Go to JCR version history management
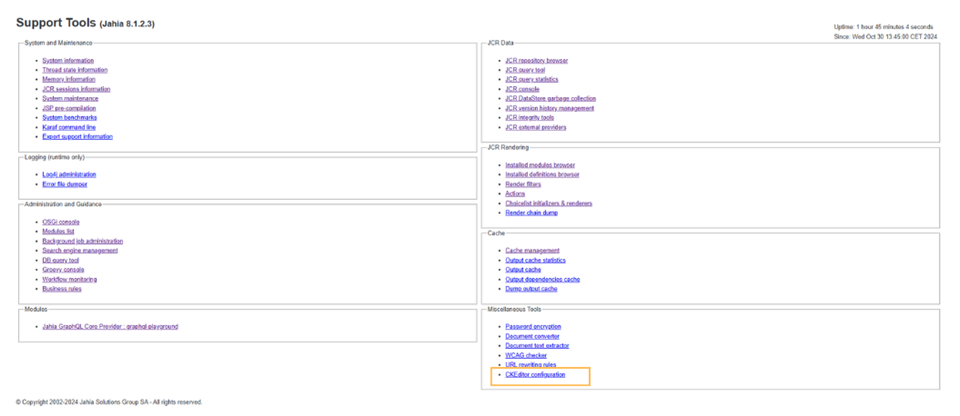 click(x=549, y=108)
